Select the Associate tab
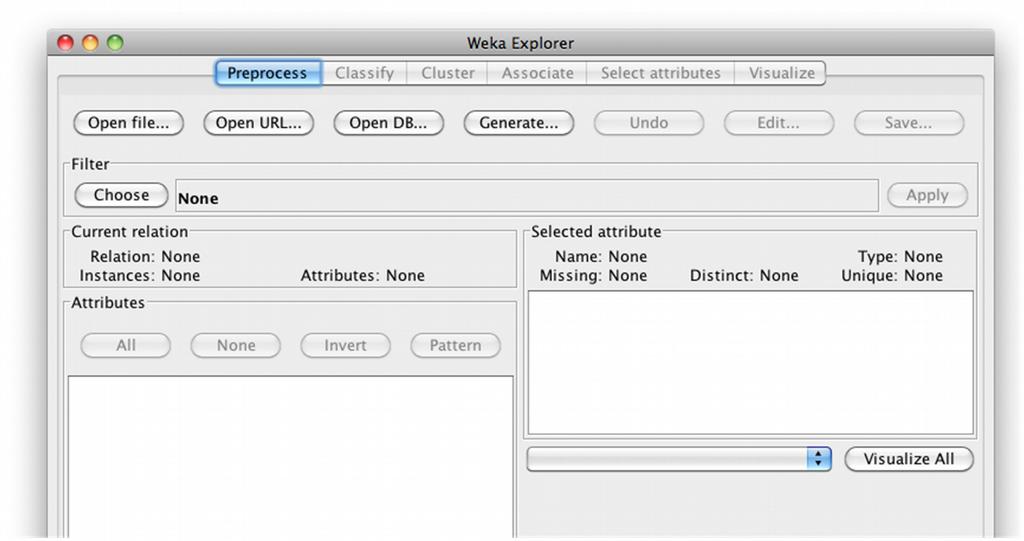This screenshot has width=1024, height=541. point(537,73)
